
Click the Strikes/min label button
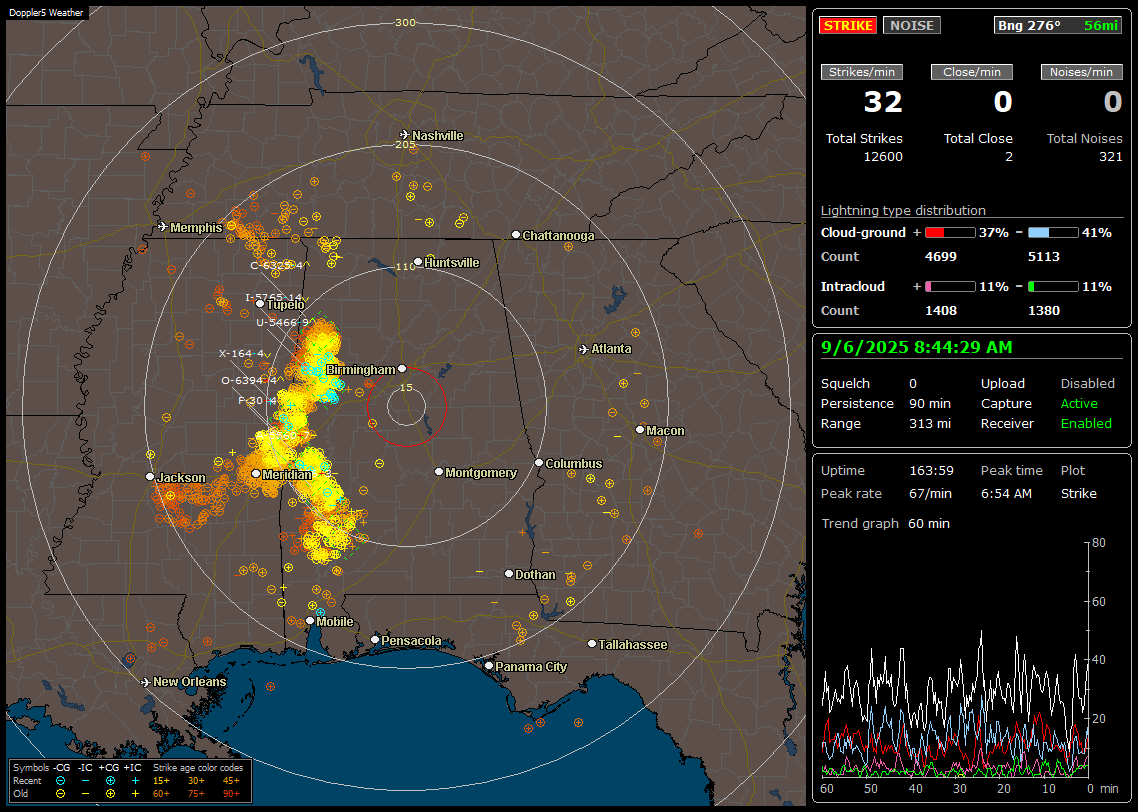point(862,72)
